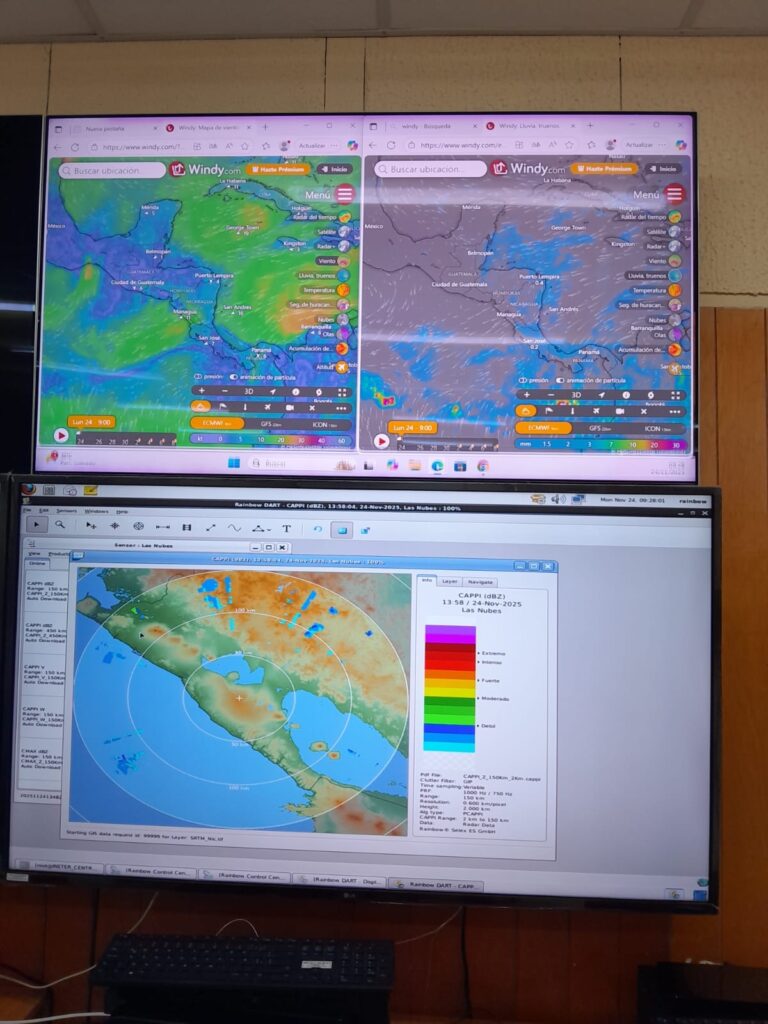This screenshot has width=768, height=1024.
Task: Click Buscar ubicación search field on left map
Action: click(x=112, y=171)
